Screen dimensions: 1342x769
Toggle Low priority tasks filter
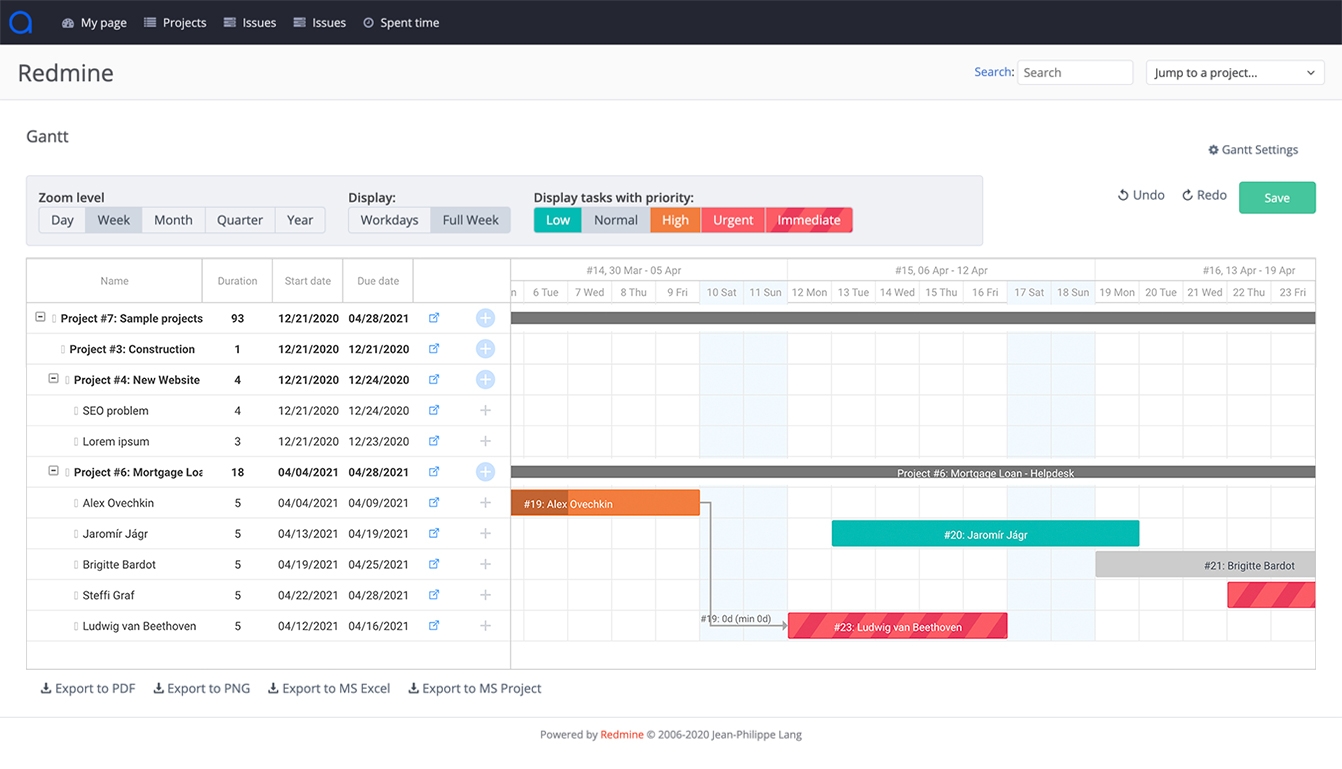[x=558, y=220]
